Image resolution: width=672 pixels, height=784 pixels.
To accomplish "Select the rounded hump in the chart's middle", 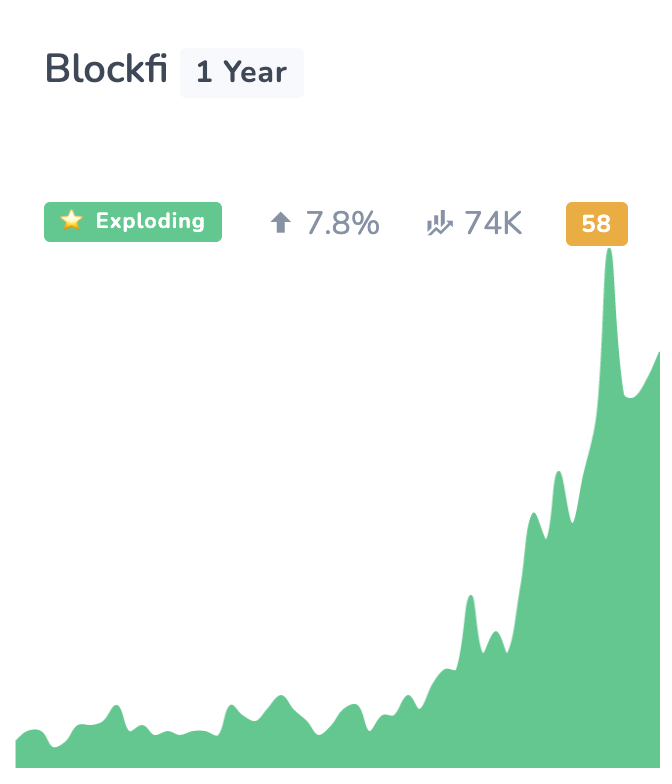I will tap(281, 696).
